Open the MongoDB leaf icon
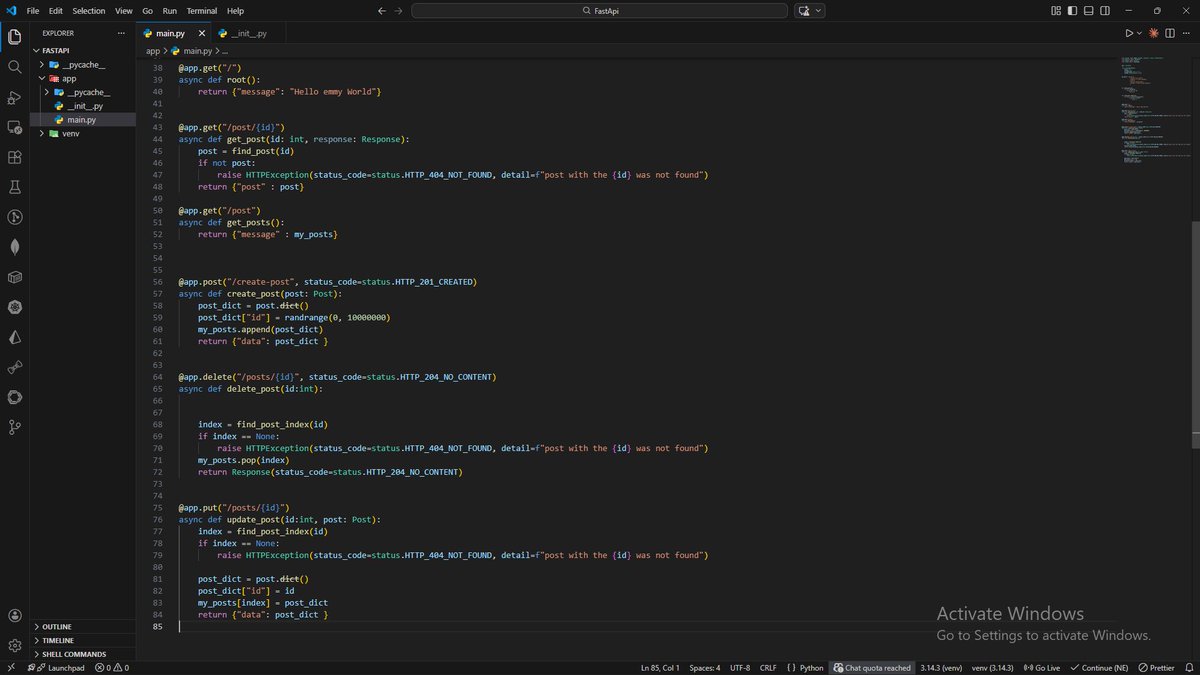The image size is (1200, 675). point(14,247)
